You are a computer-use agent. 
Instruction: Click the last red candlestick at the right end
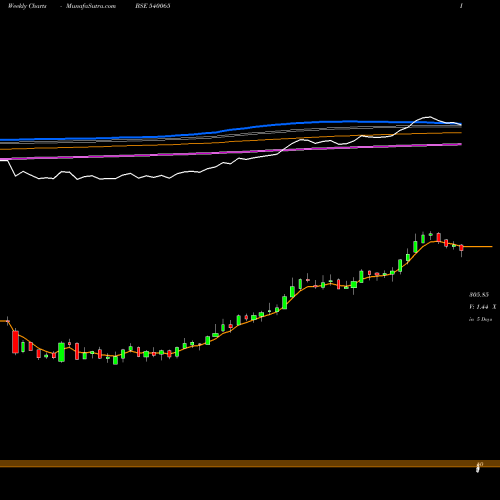[x=462, y=248]
